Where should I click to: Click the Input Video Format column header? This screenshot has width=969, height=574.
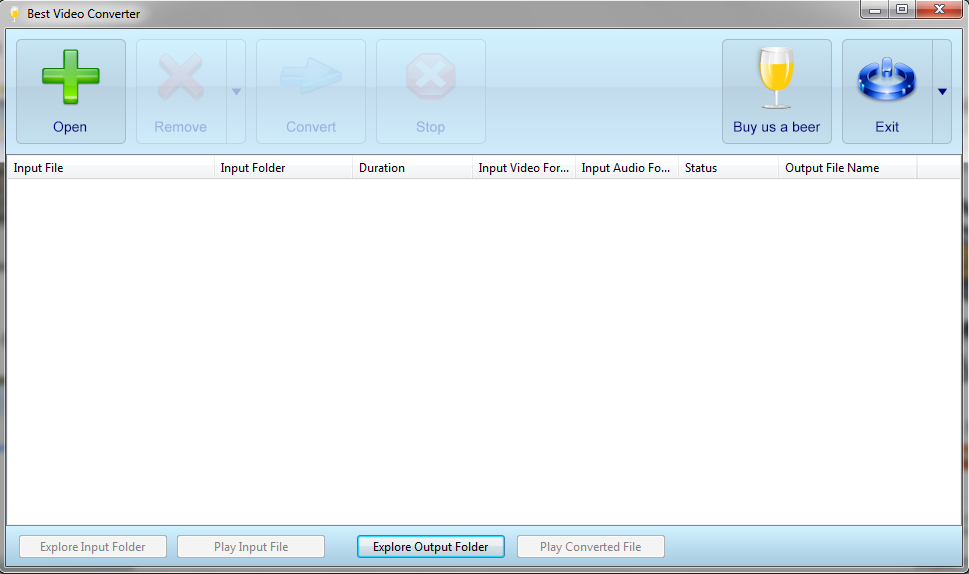524,167
